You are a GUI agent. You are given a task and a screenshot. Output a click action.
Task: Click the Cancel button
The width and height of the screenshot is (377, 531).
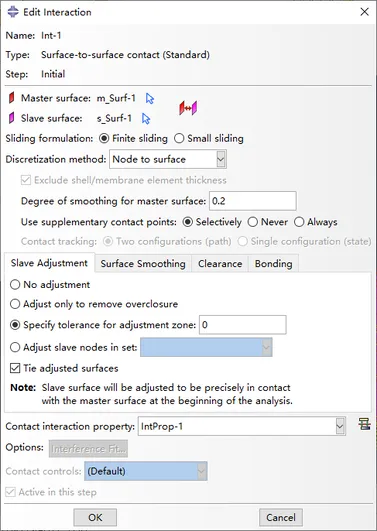(281, 517)
